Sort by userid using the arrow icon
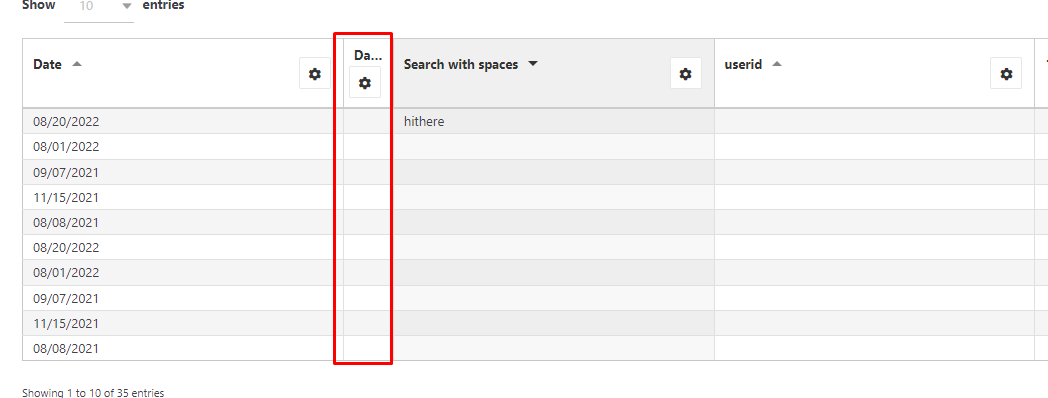1048x398 pixels. 777,64
